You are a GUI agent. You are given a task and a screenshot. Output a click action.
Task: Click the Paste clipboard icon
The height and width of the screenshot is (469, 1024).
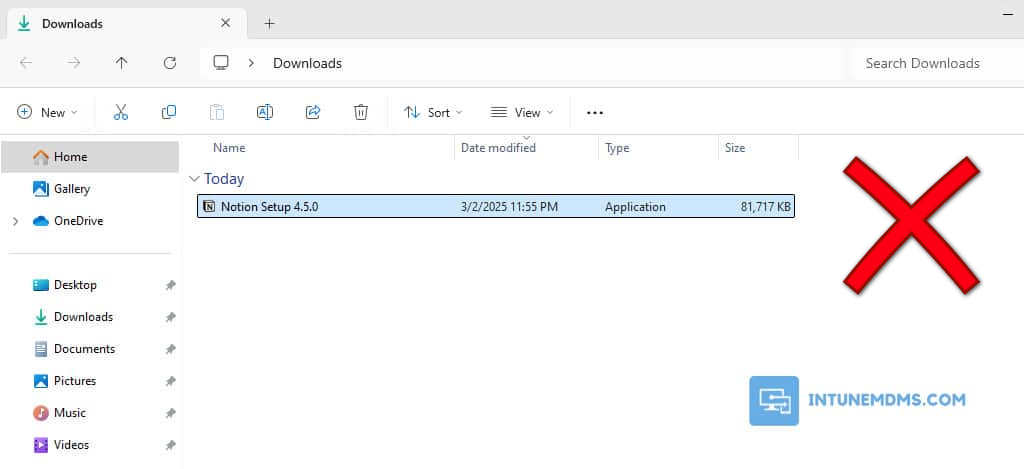coord(217,112)
